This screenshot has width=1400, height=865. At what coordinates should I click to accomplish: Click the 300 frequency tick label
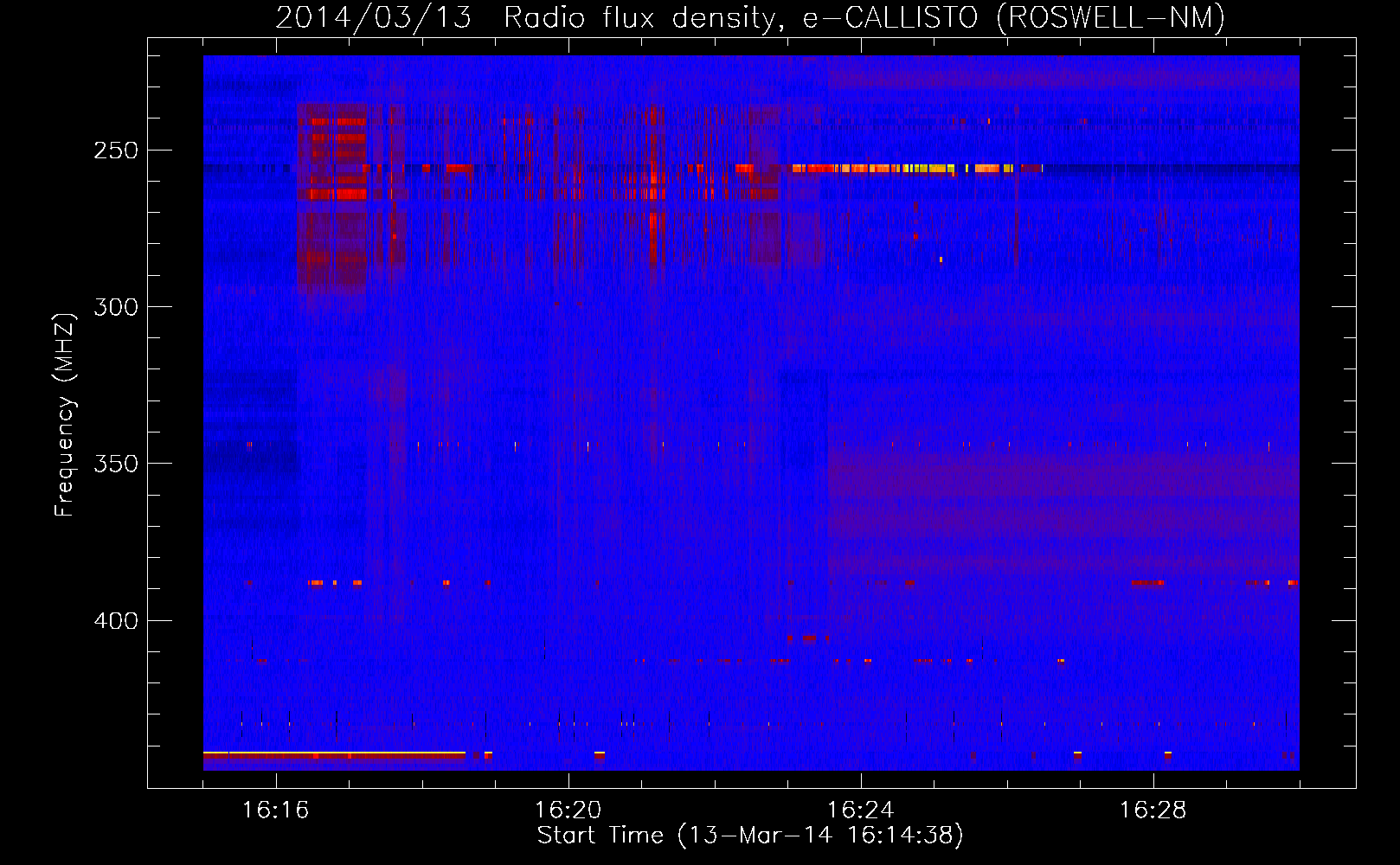[116, 307]
